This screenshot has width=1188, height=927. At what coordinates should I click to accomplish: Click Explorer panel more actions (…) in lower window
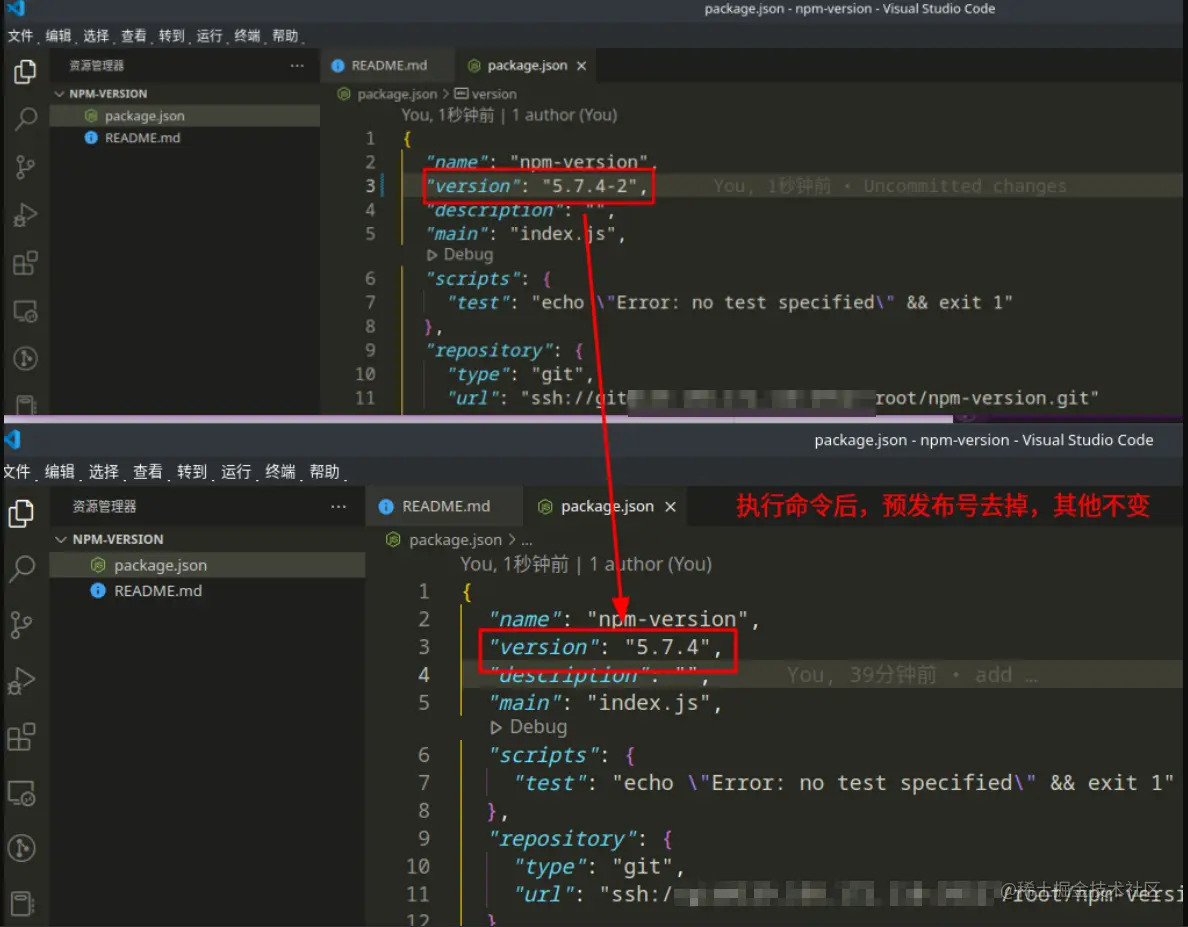[x=339, y=506]
